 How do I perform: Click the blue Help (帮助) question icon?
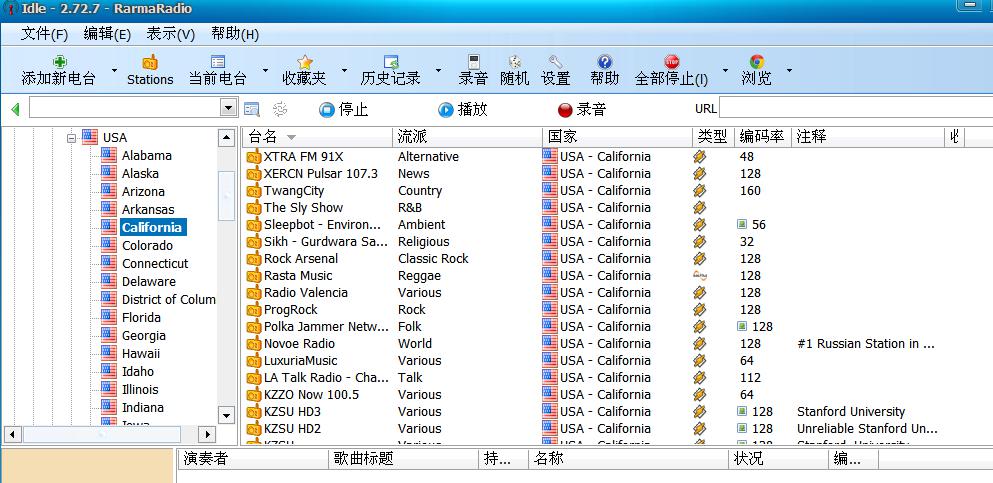(605, 62)
